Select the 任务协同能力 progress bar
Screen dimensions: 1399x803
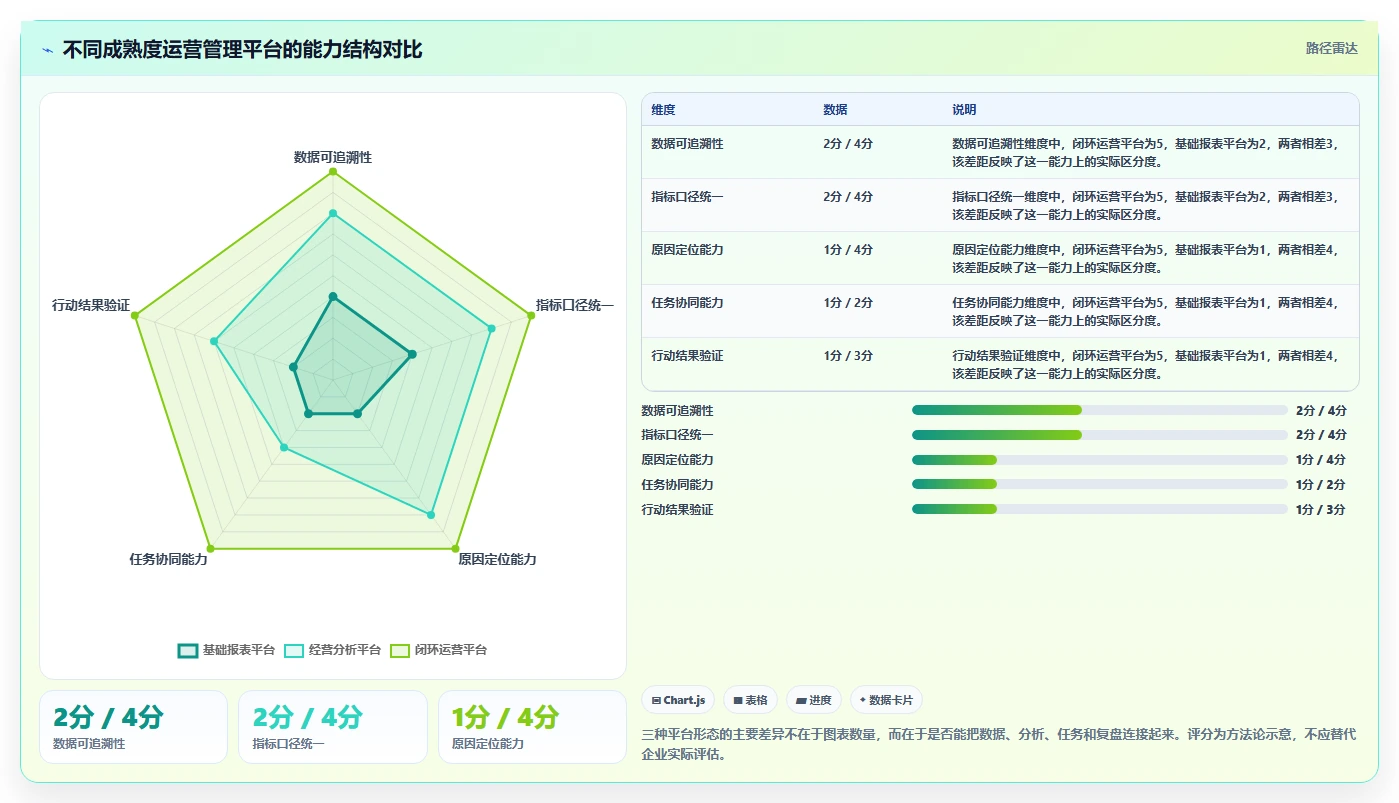pos(1100,484)
